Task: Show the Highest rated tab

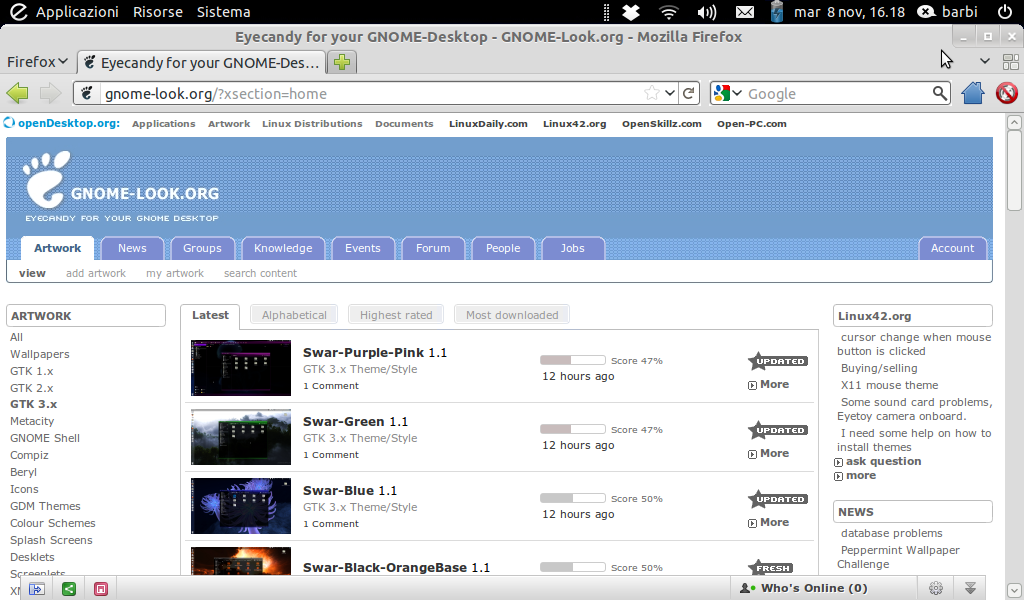Action: (x=396, y=315)
